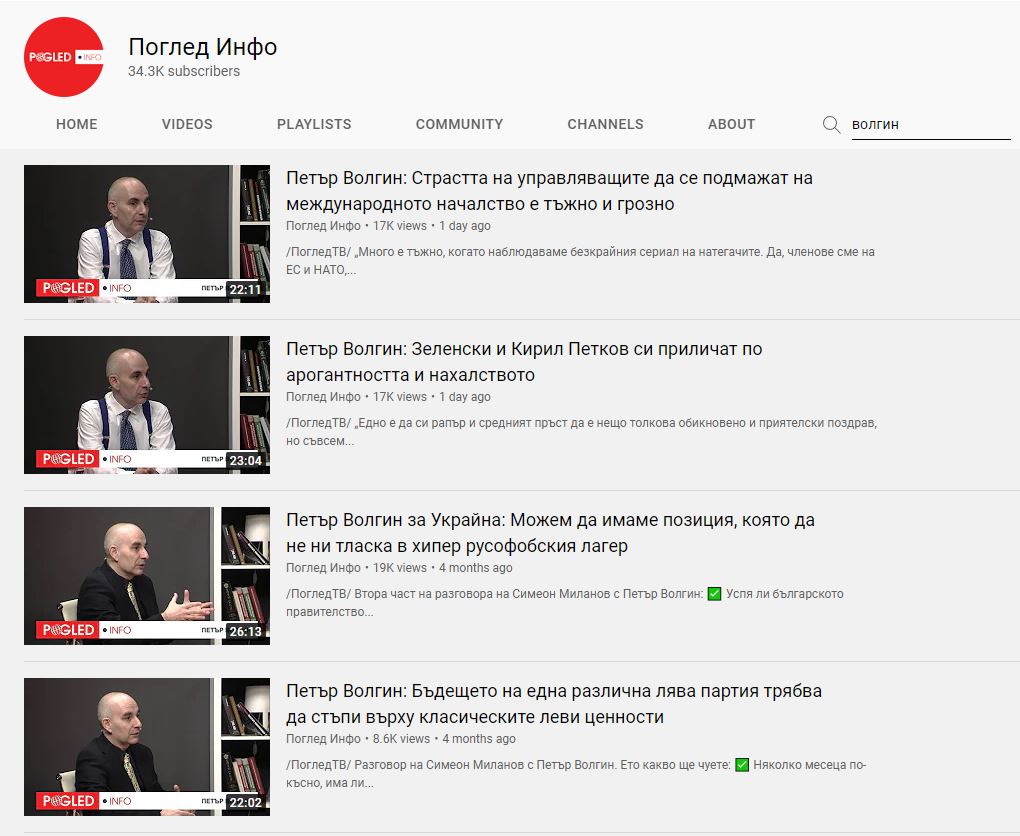1020x836 pixels.
Task: Open the 23:04 video thumbnail
Action: click(147, 405)
